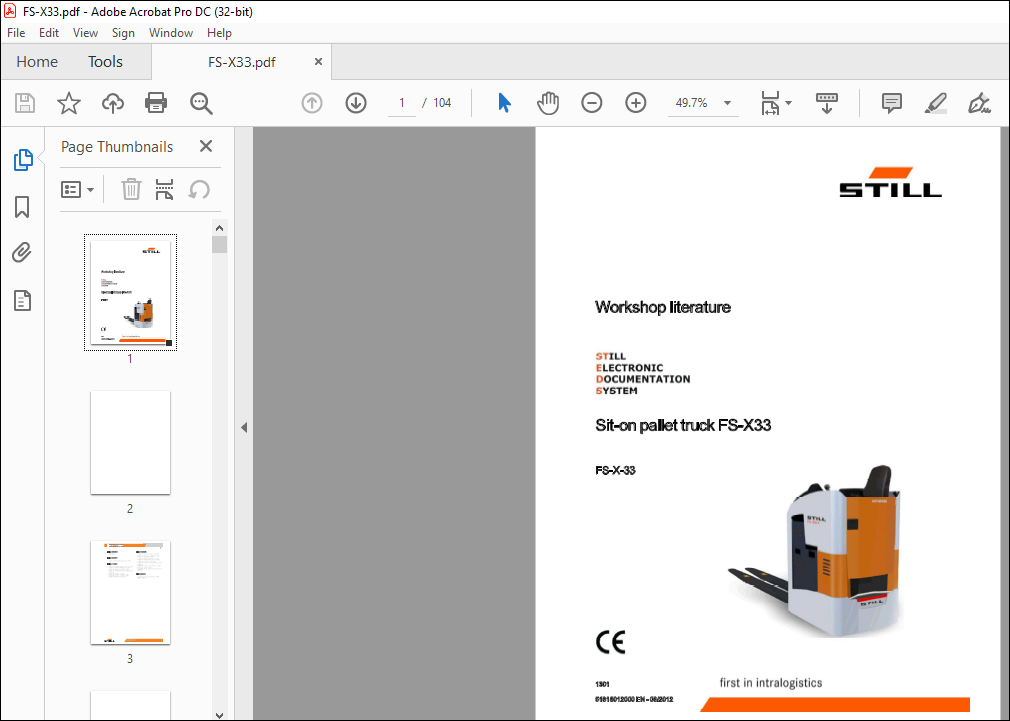Viewport: 1010px width, 721px height.
Task: Open the Window menu
Action: tap(171, 33)
